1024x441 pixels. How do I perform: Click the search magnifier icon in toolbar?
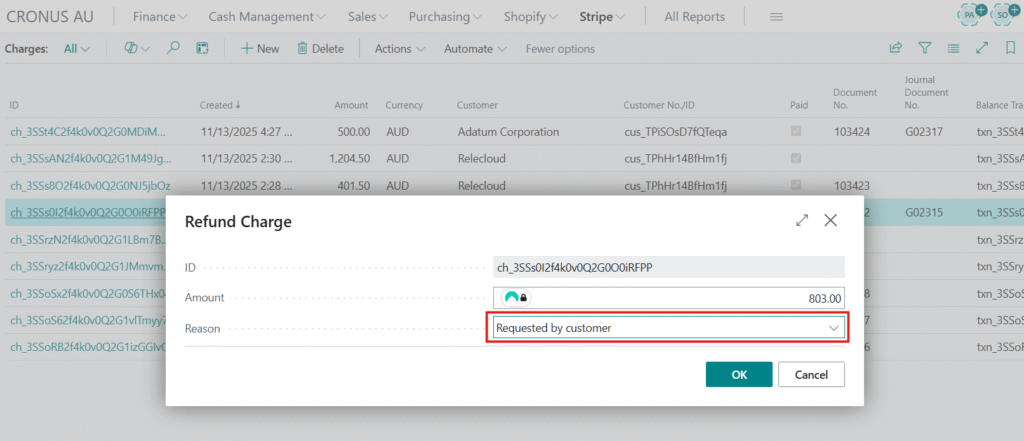pos(173,48)
